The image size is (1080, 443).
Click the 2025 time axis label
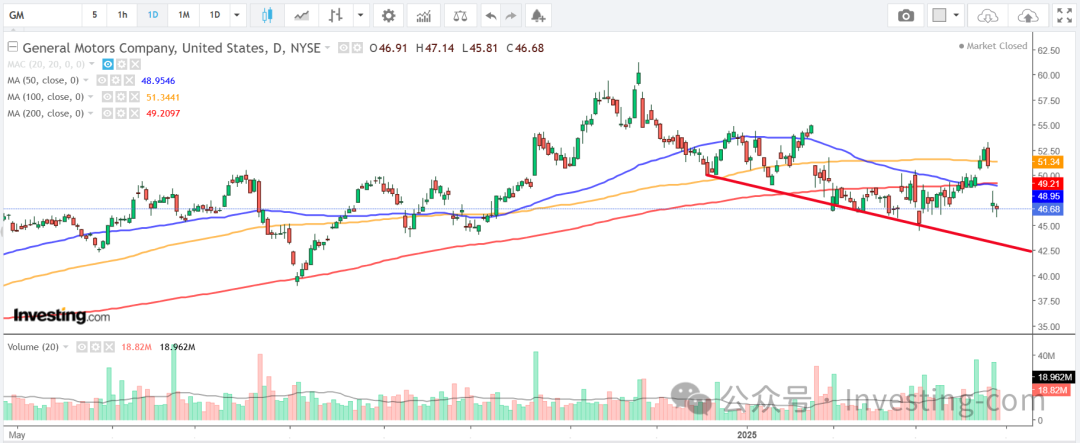point(747,435)
